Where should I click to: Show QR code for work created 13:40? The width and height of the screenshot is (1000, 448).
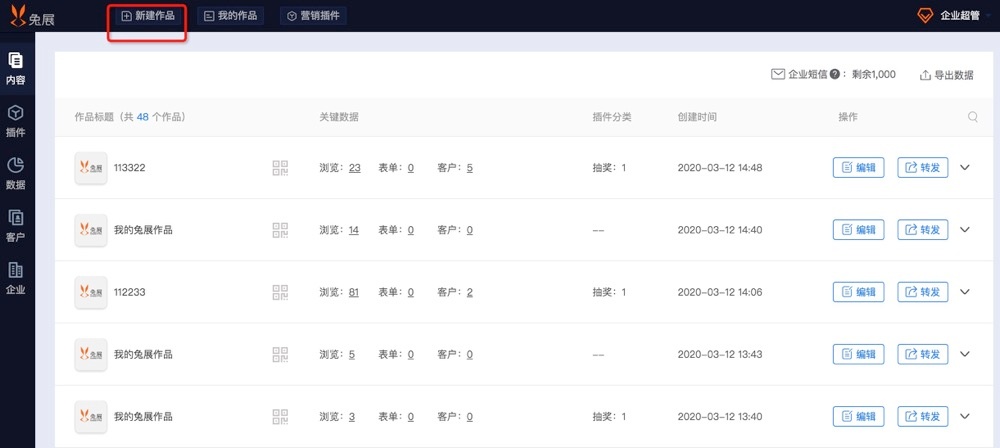[x=280, y=417]
